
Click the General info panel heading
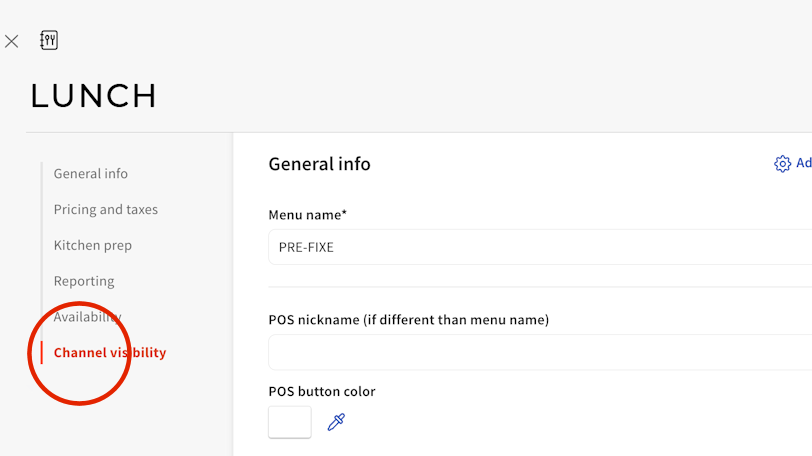pyautogui.click(x=319, y=164)
